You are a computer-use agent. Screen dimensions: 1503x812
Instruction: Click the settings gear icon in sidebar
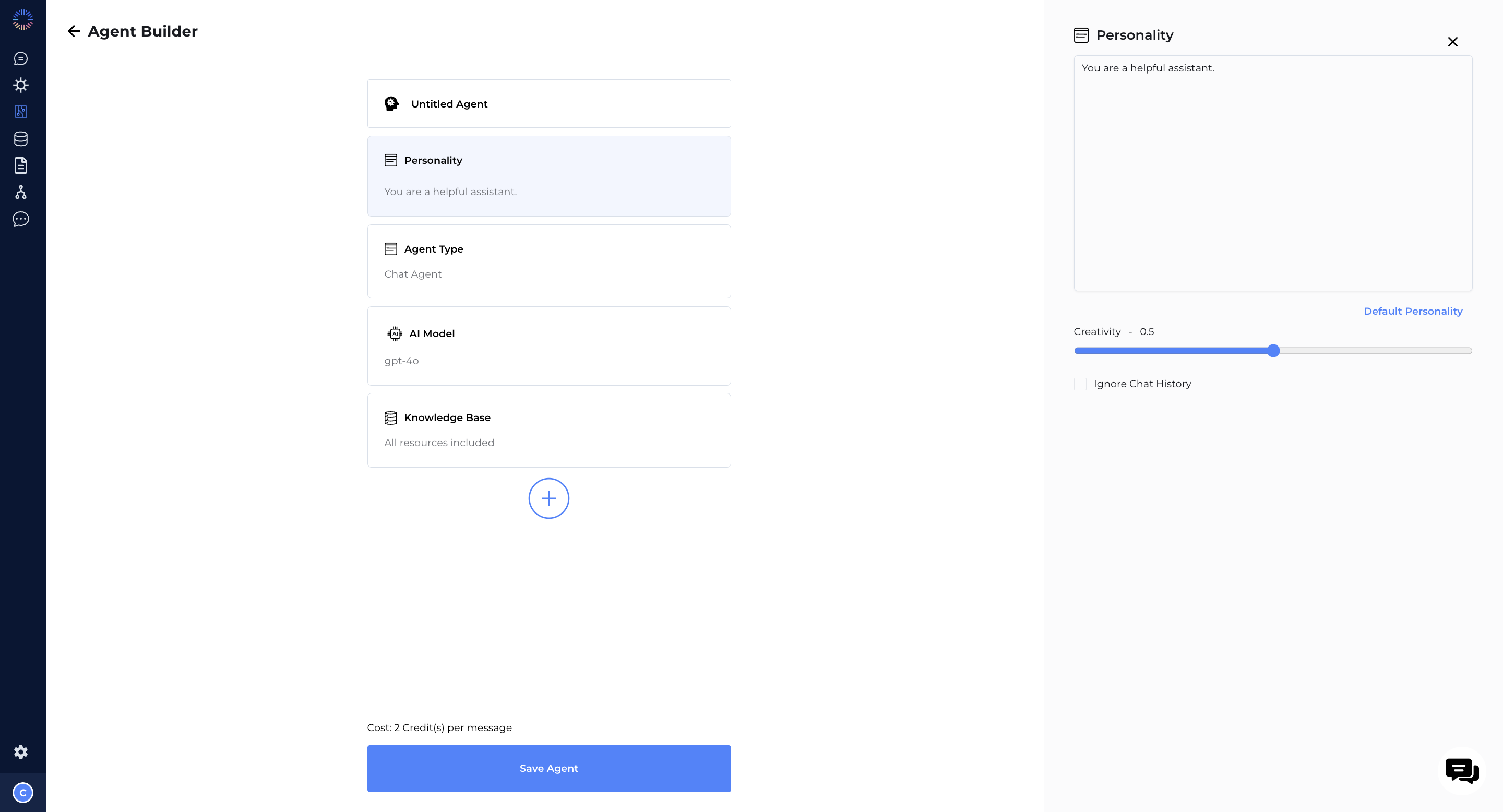[22, 751]
